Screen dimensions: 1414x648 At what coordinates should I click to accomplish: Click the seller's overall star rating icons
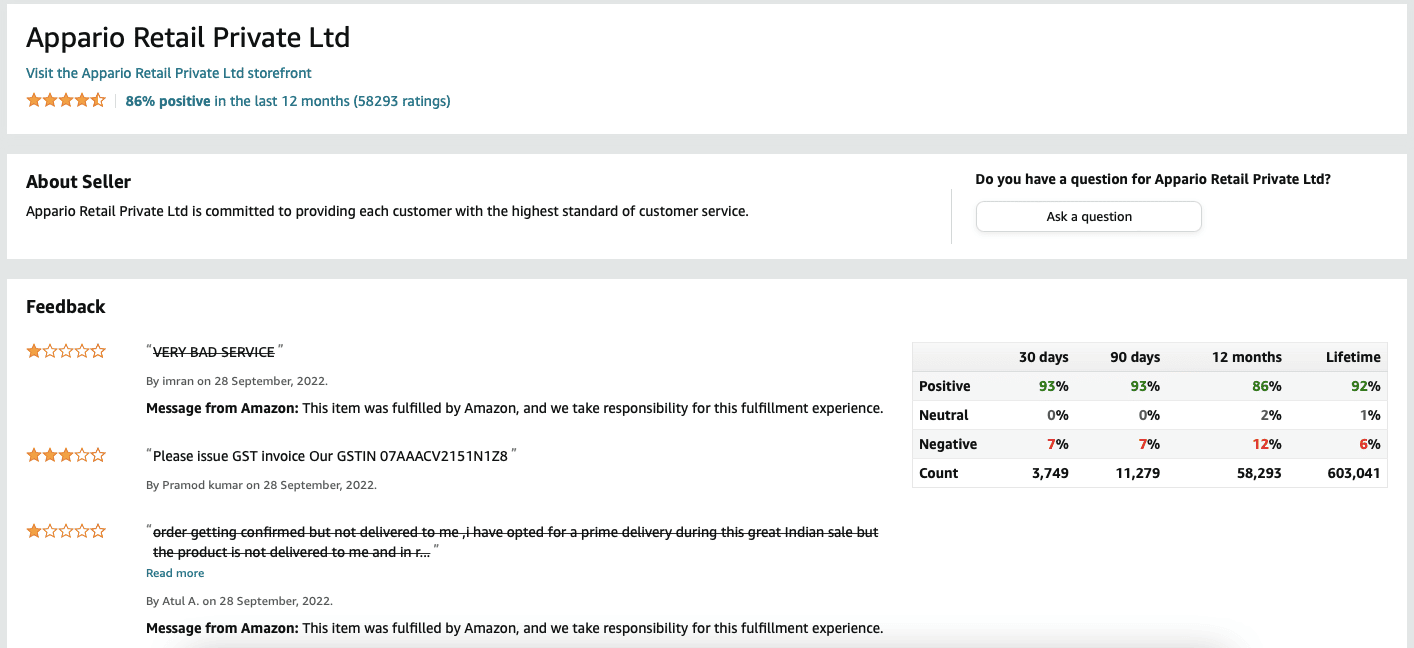click(65, 100)
